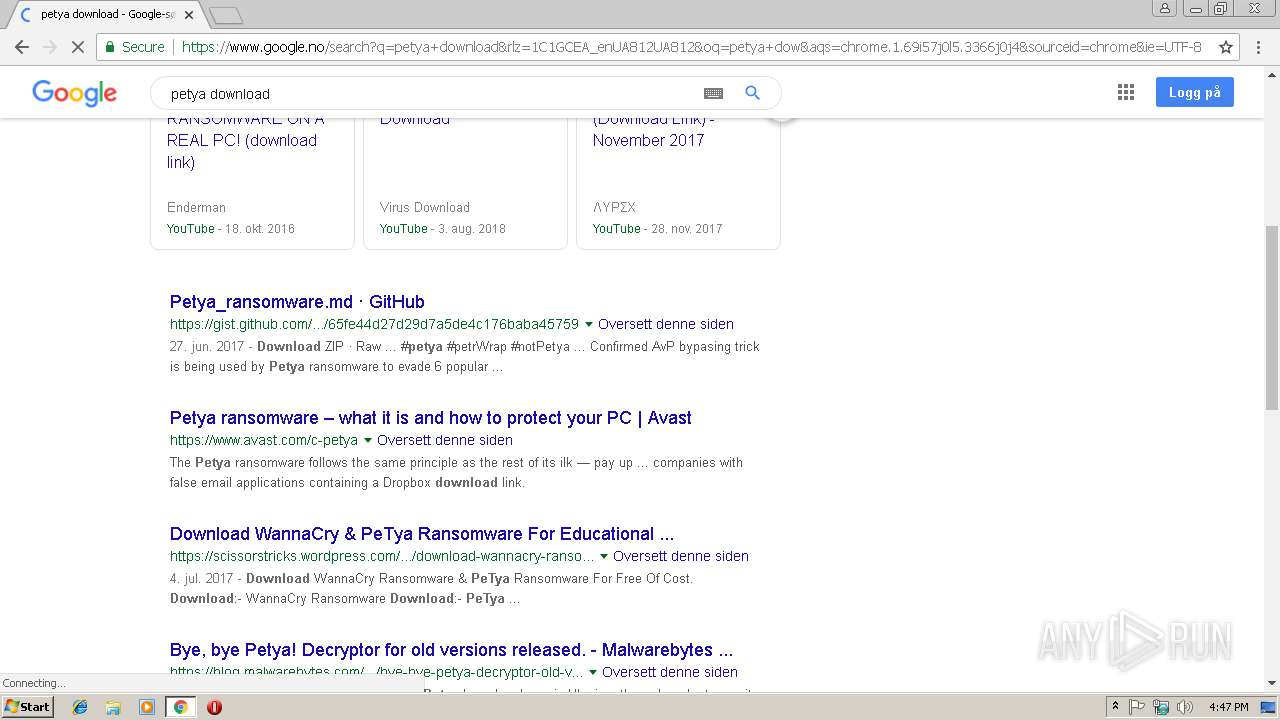This screenshot has width=1280, height=720.
Task: Click Oversett denne siden for scissorstricks result
Action: point(681,556)
